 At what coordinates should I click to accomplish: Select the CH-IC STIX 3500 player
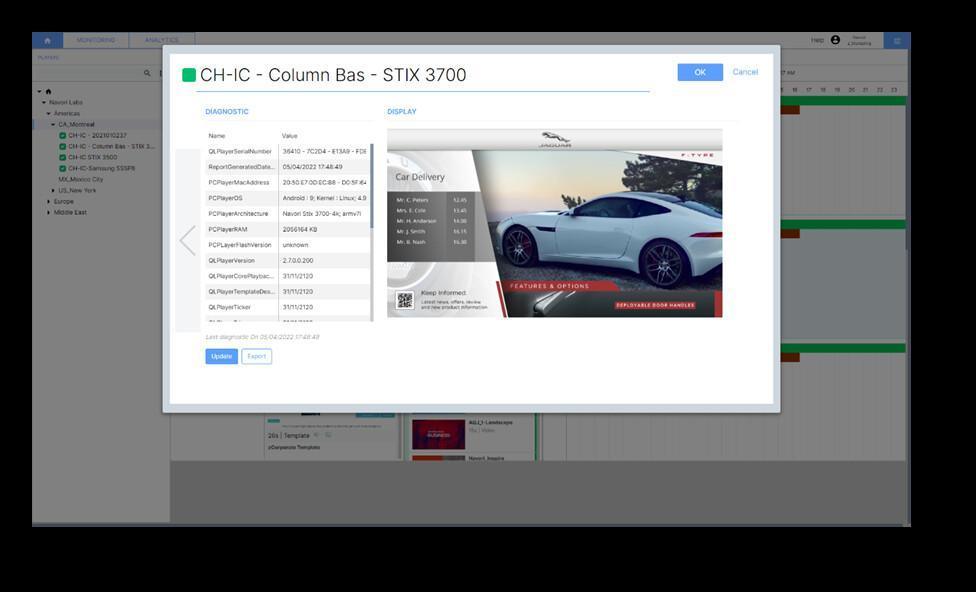click(93, 157)
